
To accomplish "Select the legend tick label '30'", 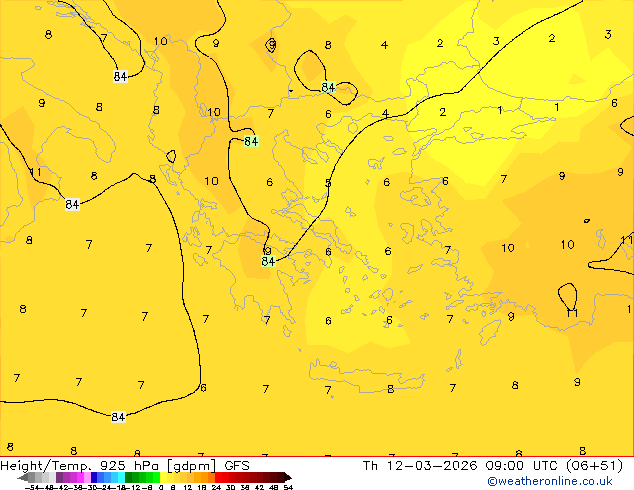I will tap(230, 487).
